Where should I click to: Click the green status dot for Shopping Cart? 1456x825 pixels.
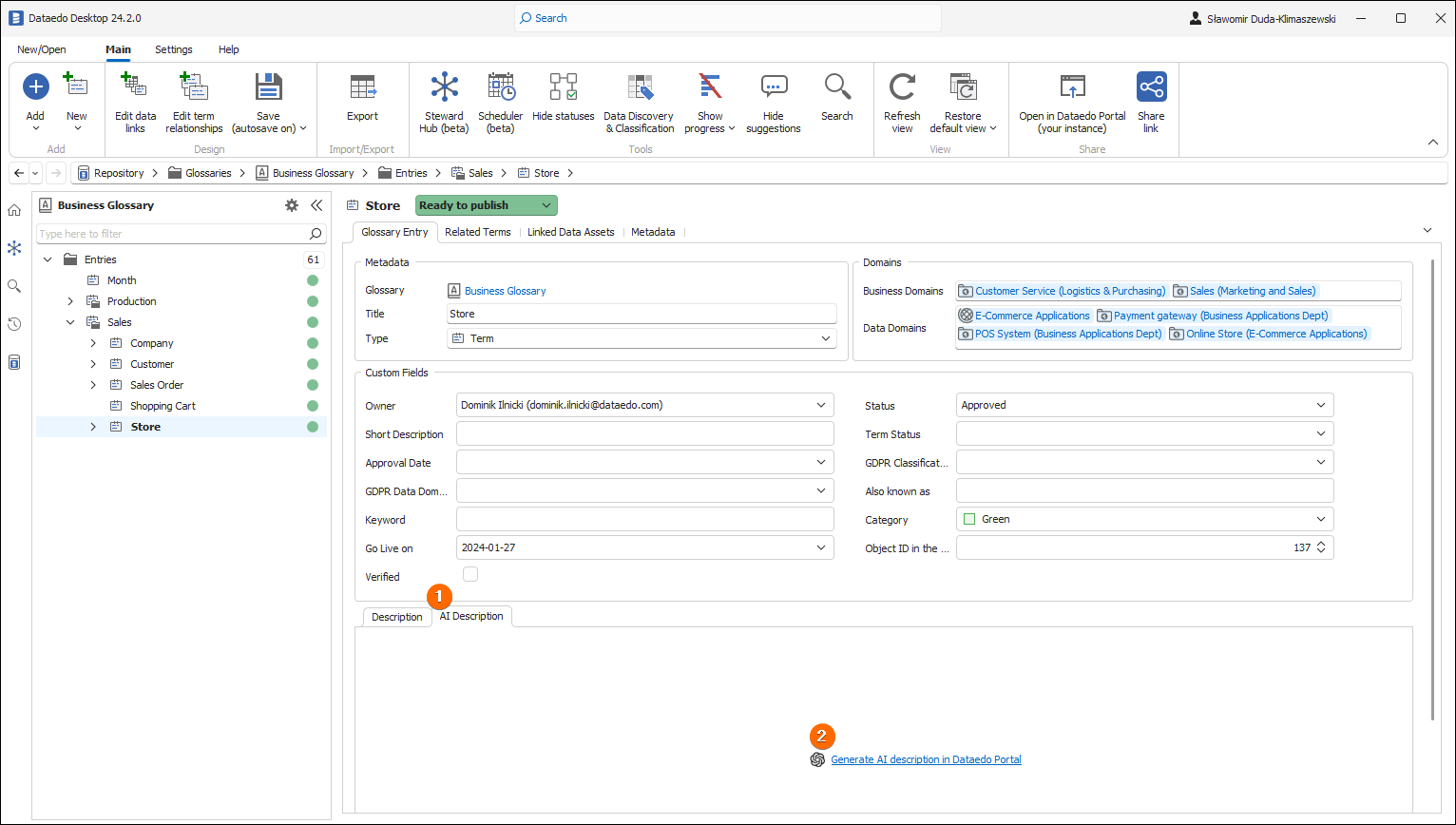click(313, 406)
